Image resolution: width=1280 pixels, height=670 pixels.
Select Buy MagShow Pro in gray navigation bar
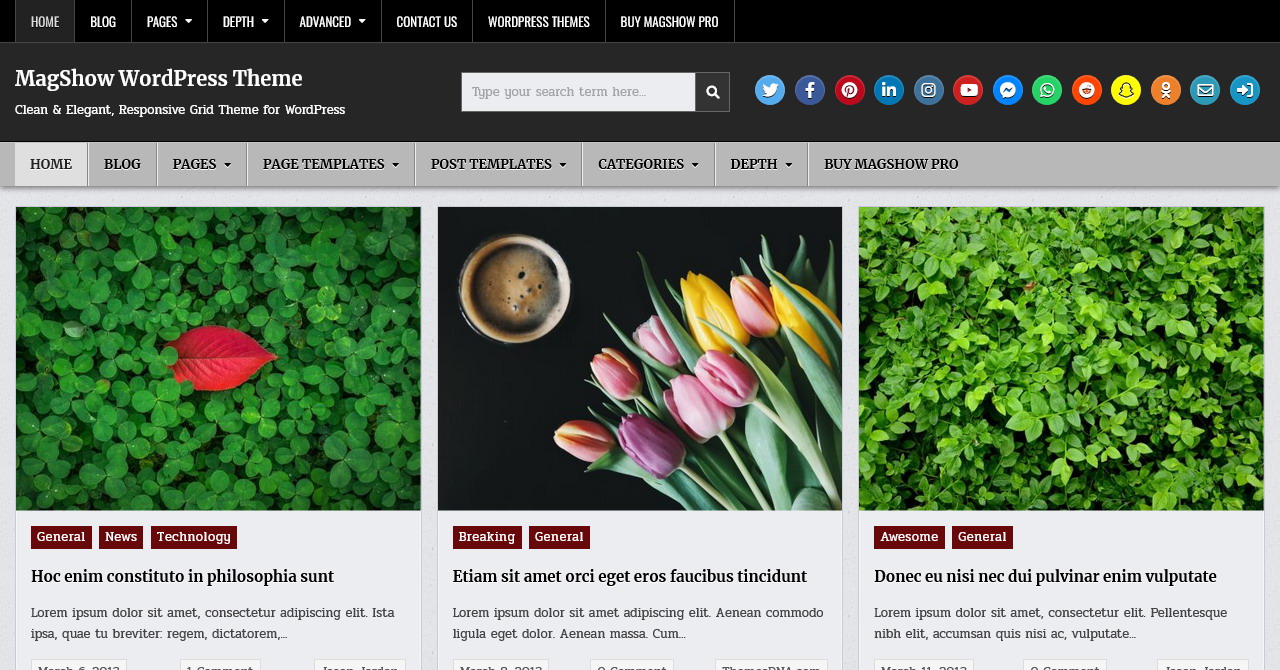click(891, 164)
